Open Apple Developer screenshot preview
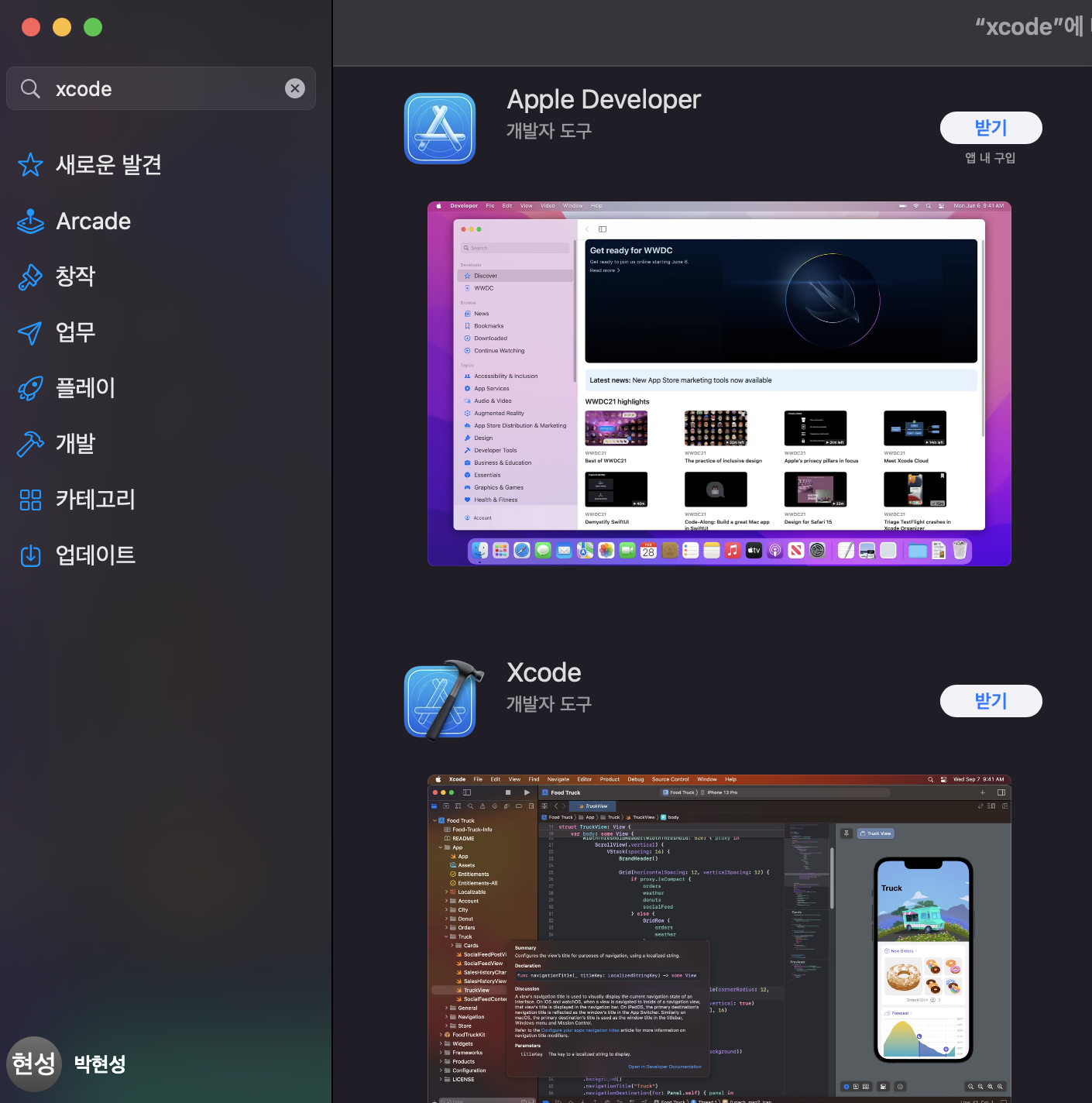 point(719,383)
